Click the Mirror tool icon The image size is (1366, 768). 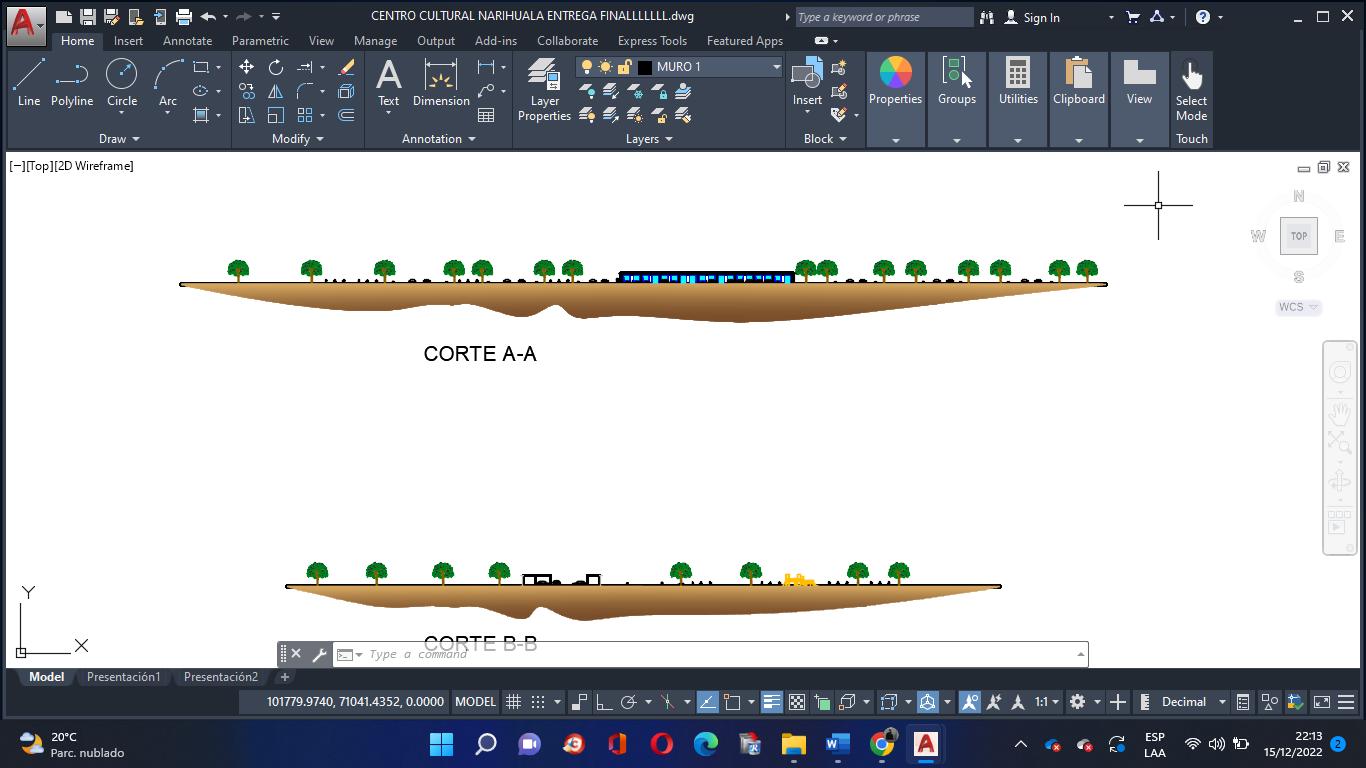point(276,91)
